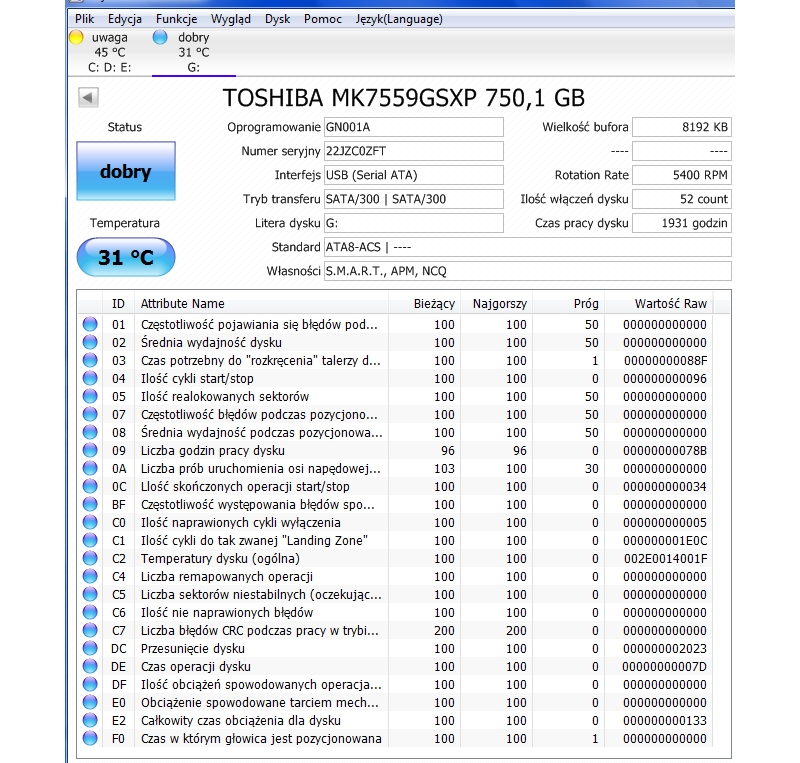Click the Najgorszy column header
Screen dimensions: 800x763
496,304
